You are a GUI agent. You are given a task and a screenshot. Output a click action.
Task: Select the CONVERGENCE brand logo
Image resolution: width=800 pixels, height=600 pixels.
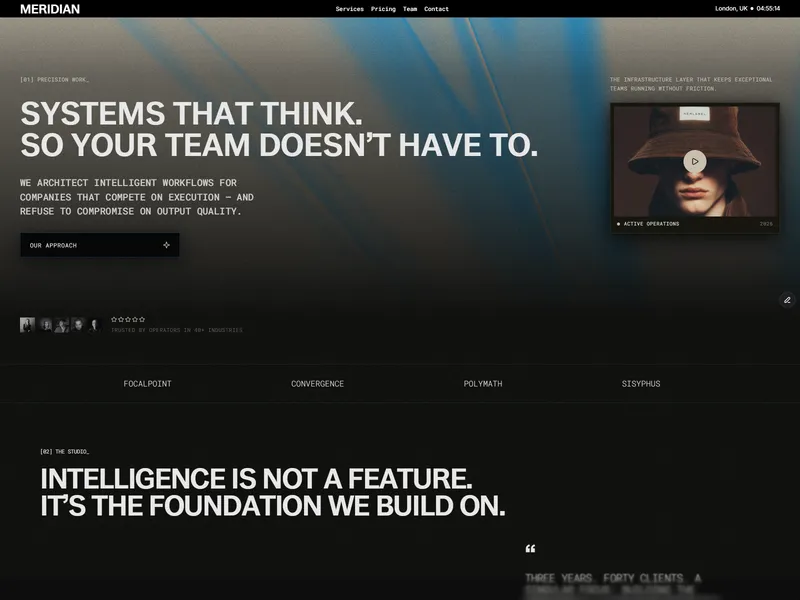[317, 384]
